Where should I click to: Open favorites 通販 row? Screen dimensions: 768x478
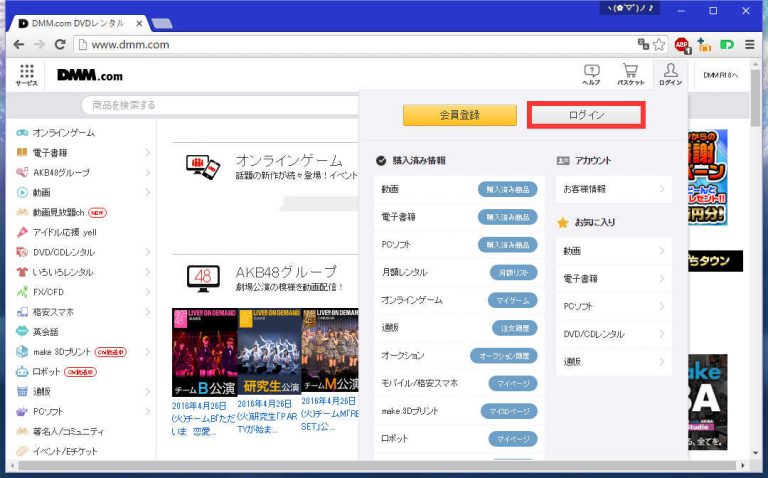coord(614,361)
